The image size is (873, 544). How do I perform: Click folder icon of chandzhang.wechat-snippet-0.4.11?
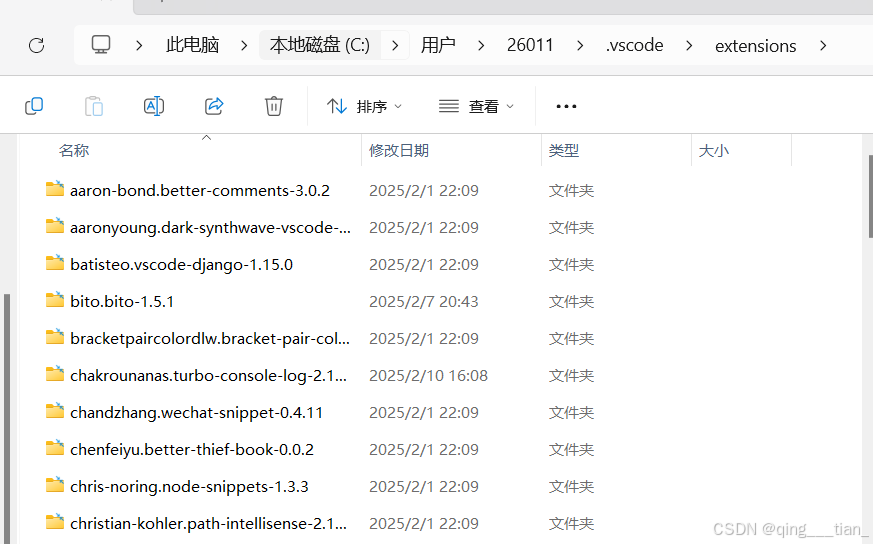point(55,411)
